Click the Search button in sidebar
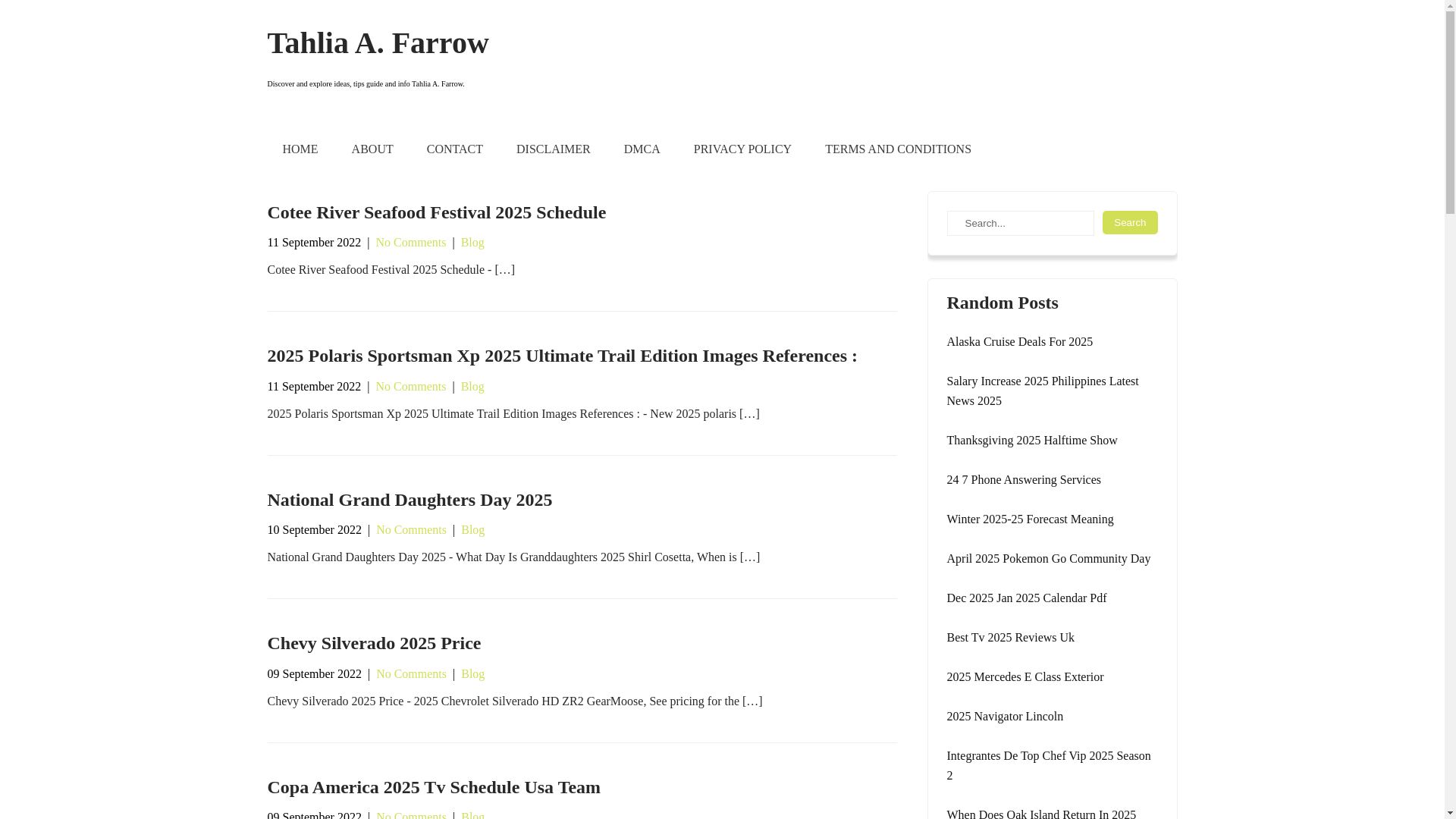The width and height of the screenshot is (1456, 819). tap(1129, 222)
